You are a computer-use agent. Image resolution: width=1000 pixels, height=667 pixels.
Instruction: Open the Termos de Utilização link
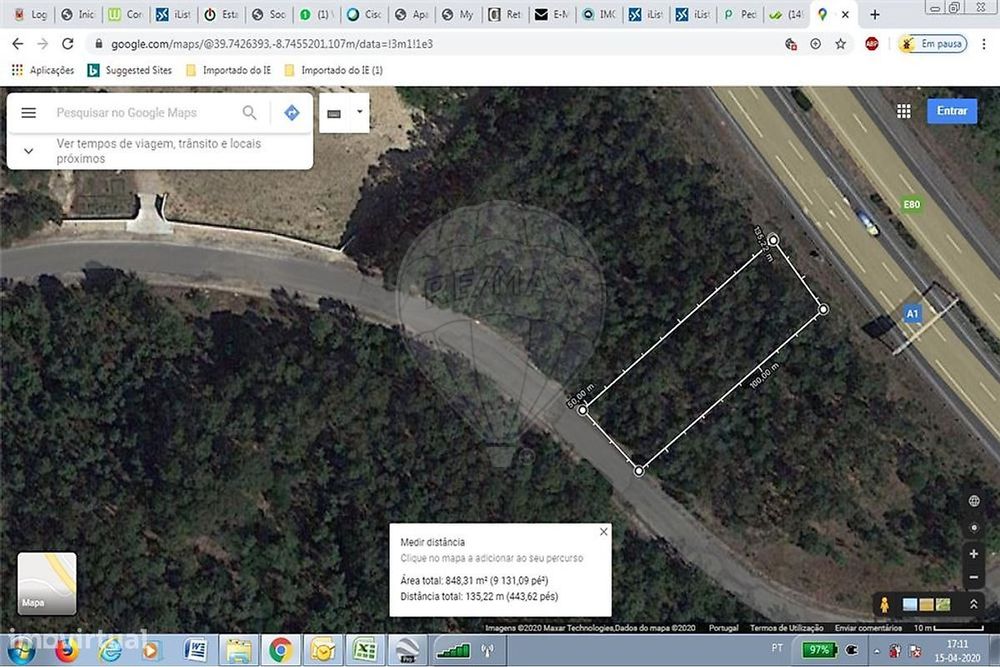pos(786,628)
